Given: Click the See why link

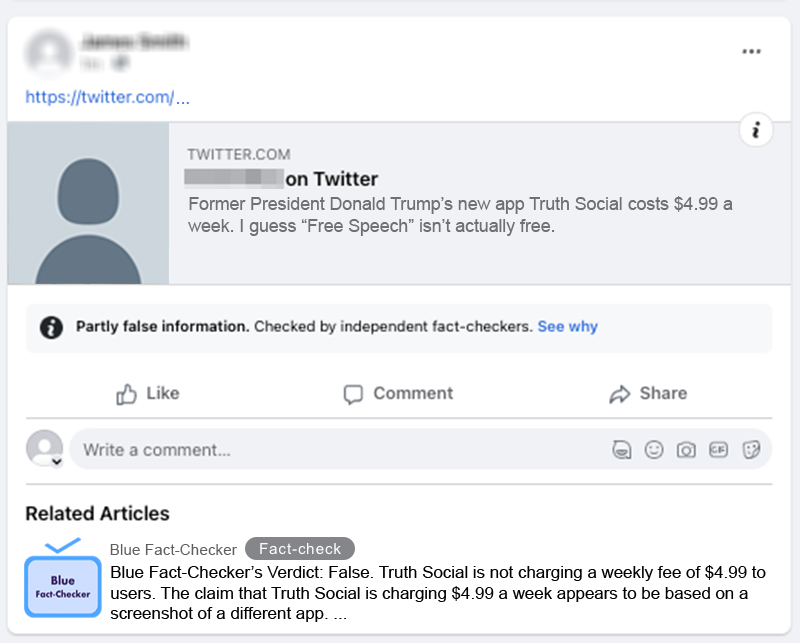Looking at the screenshot, I should 567,327.
